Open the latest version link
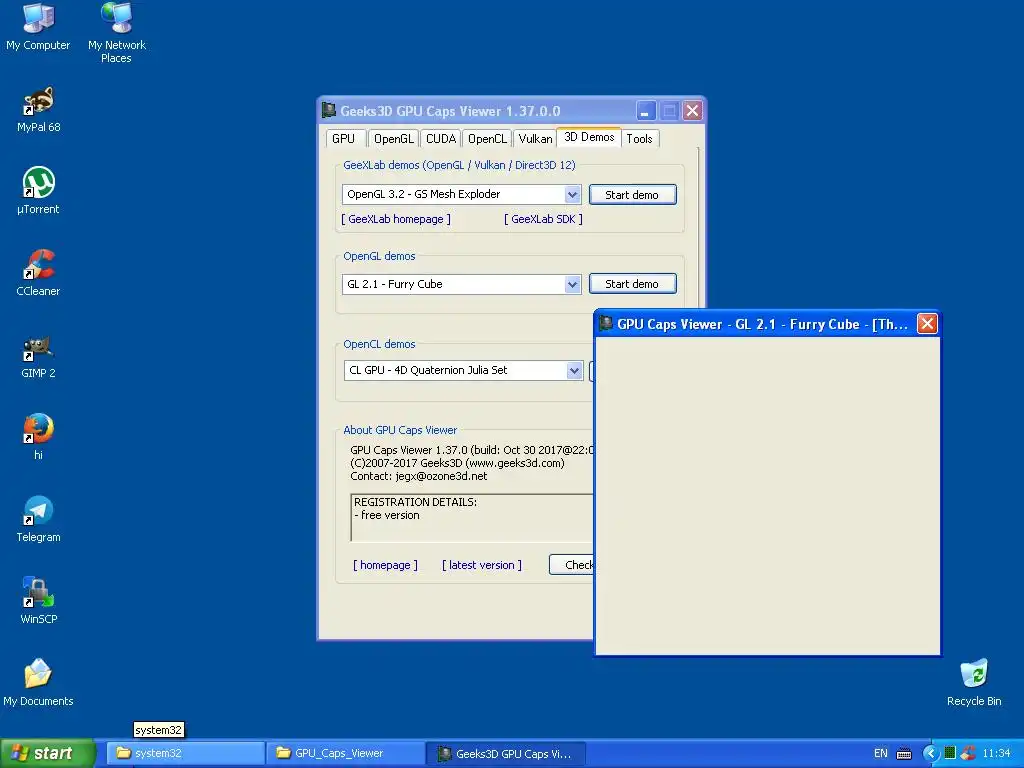The height and width of the screenshot is (768, 1024). point(482,566)
